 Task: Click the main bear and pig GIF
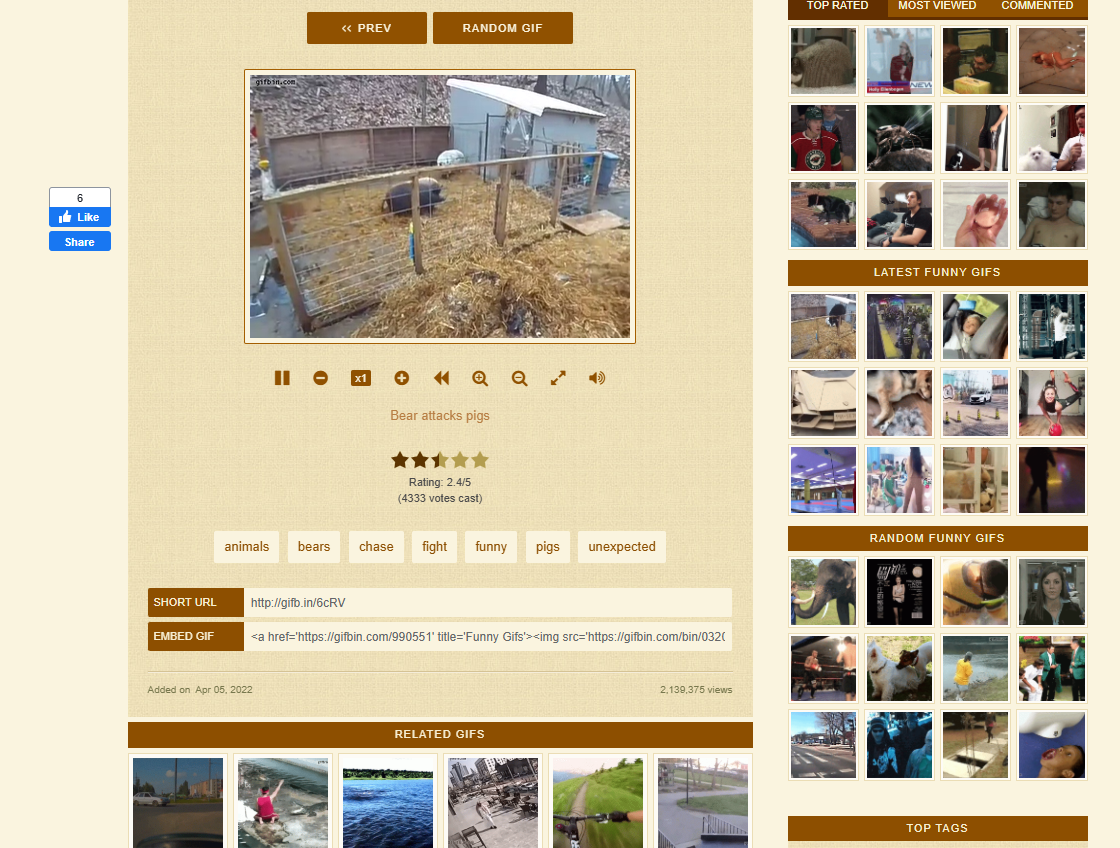[x=440, y=206]
